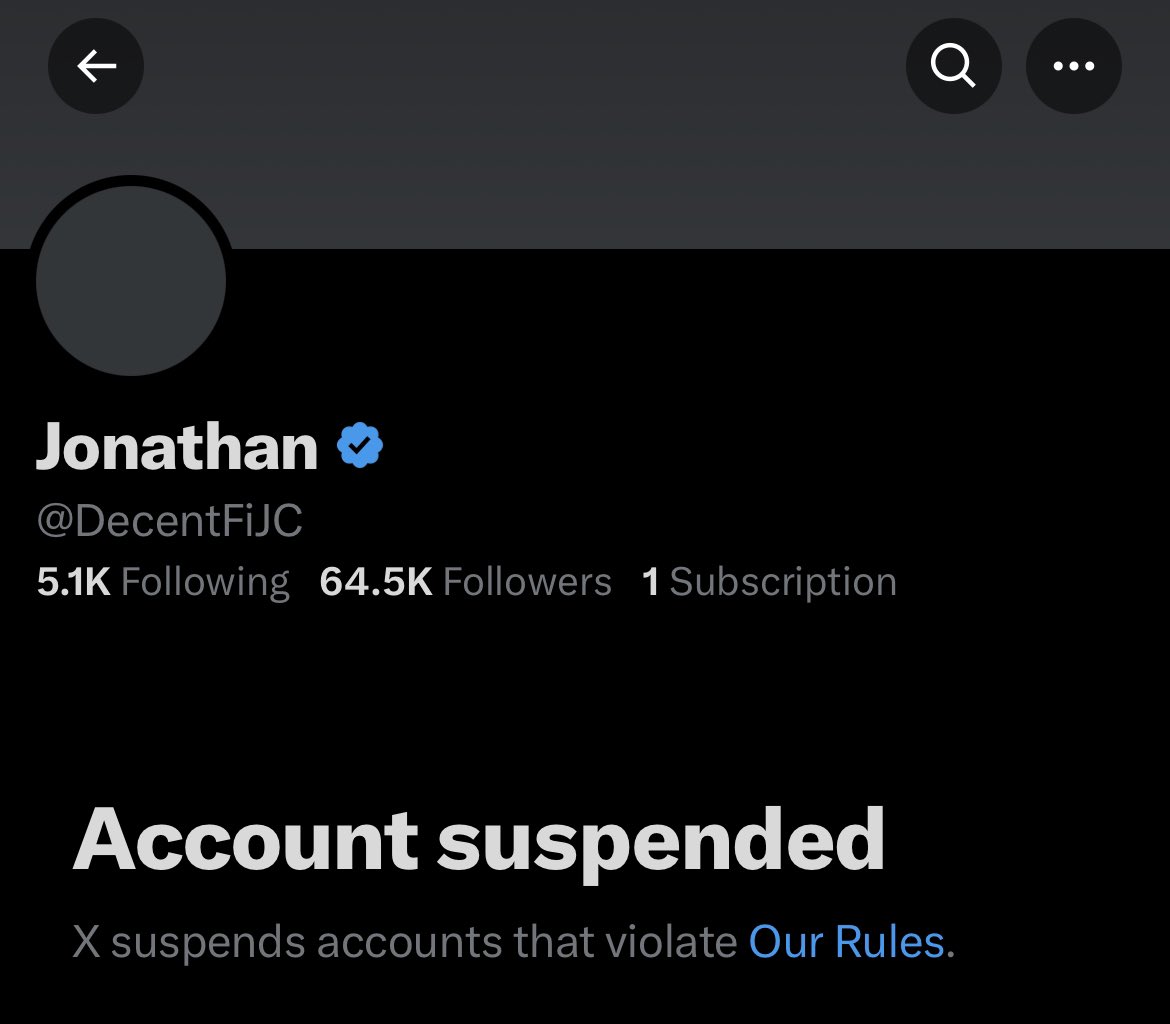View the Subscription label link
1170x1024 pixels.
[783, 582]
